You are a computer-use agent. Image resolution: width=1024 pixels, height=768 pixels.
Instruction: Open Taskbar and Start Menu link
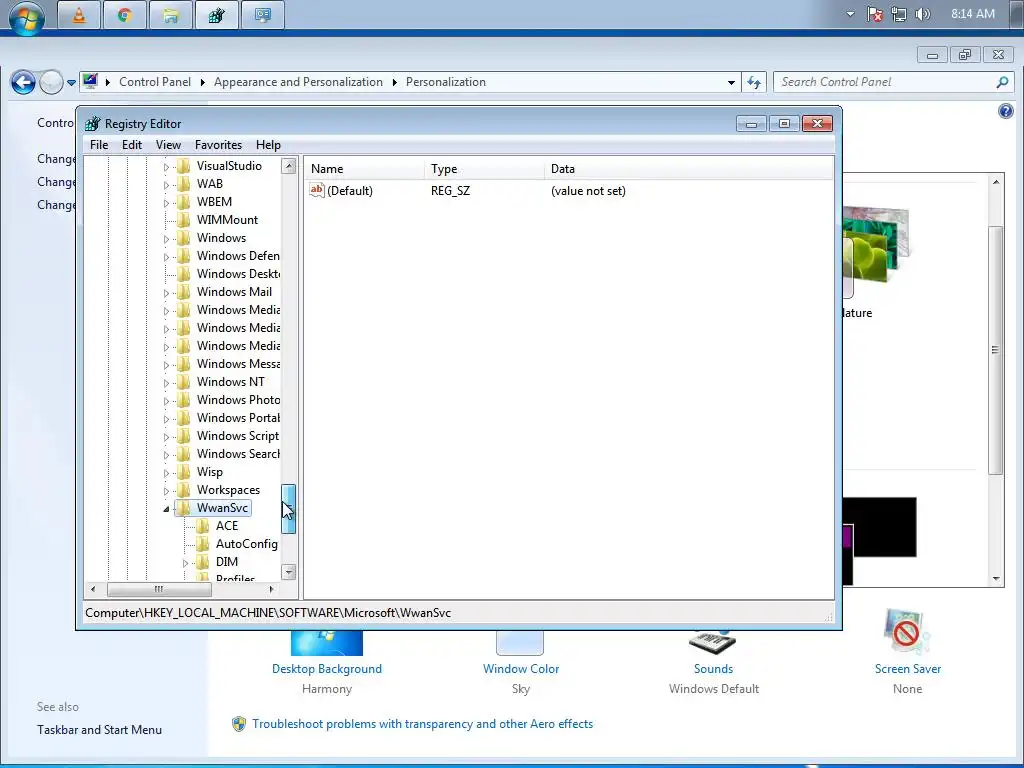pos(99,729)
